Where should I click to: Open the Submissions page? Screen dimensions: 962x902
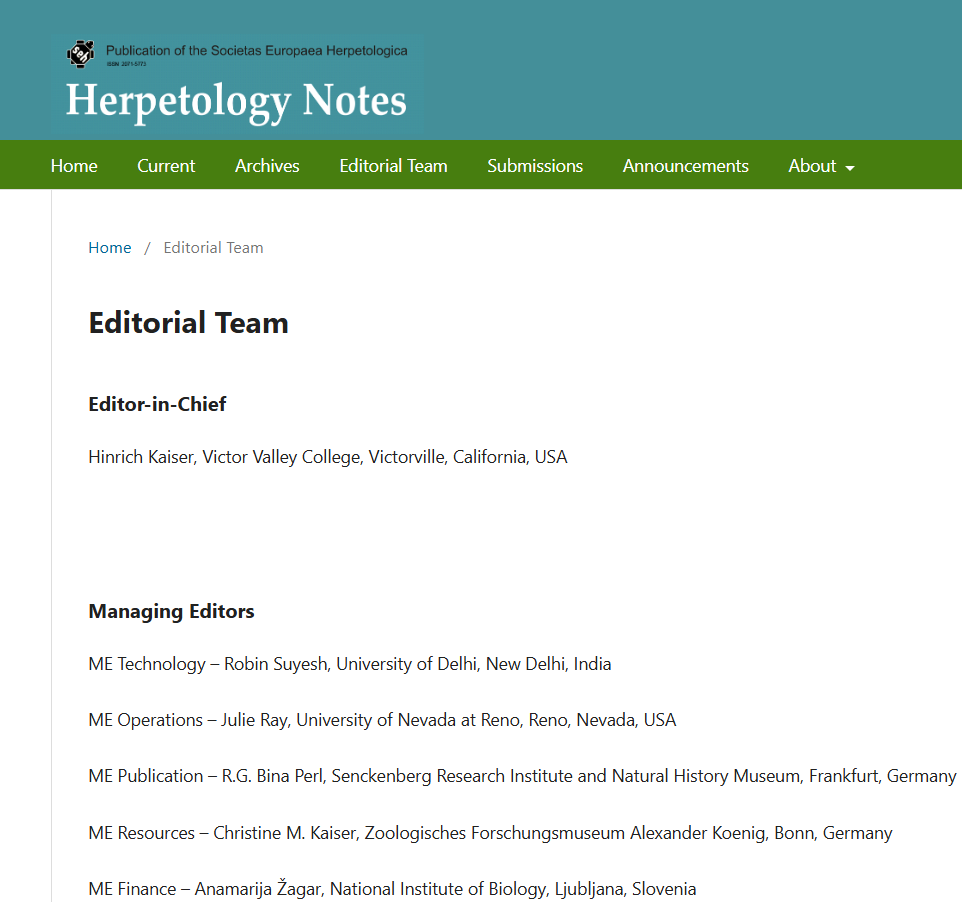click(535, 165)
